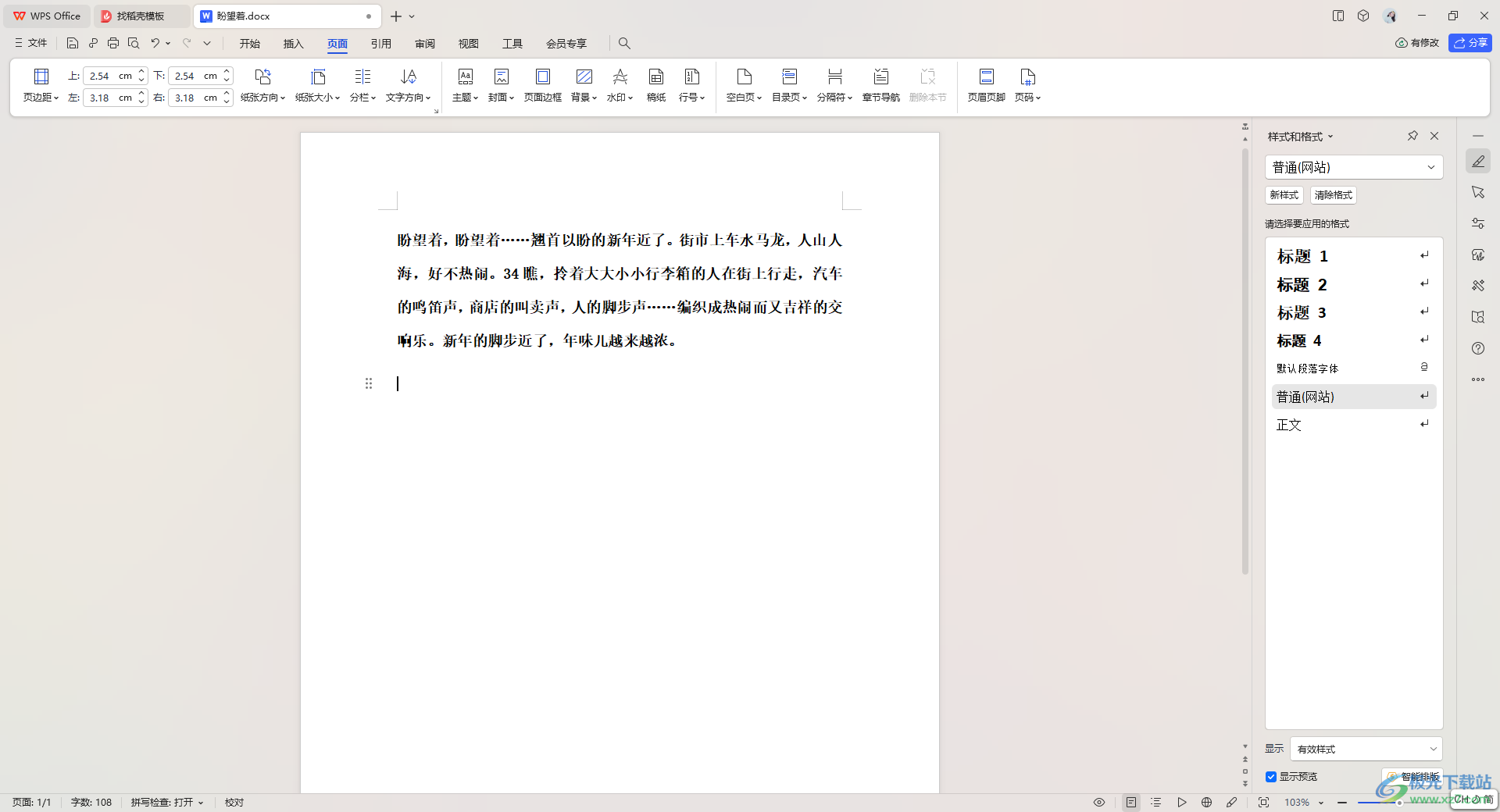Switch to page layout view in status bar
1500x812 pixels.
(1131, 802)
